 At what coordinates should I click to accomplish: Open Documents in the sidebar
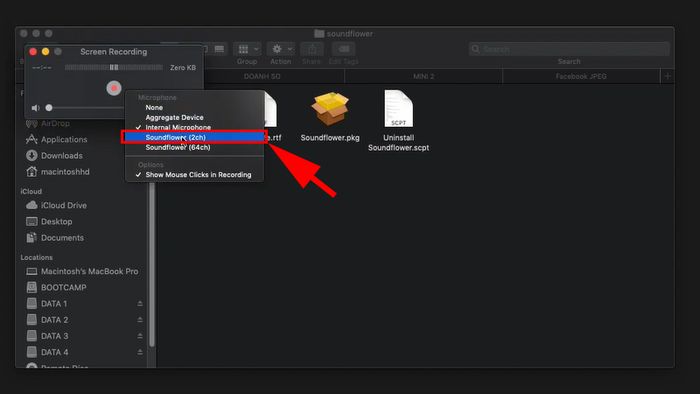coord(62,237)
